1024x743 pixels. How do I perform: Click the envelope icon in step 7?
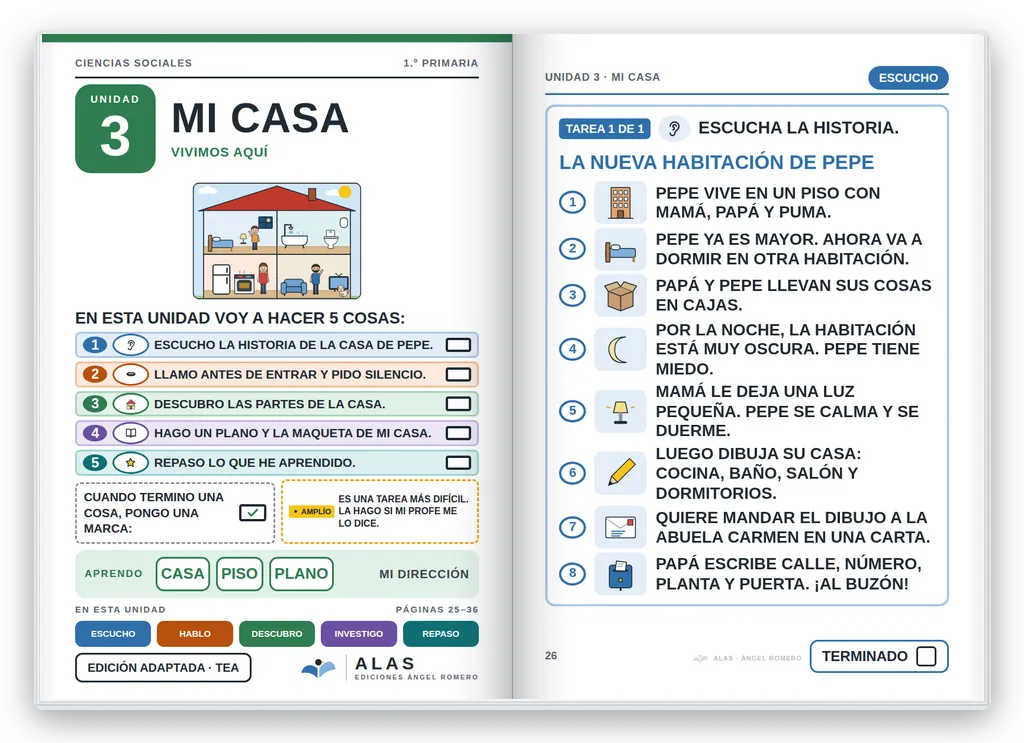620,527
